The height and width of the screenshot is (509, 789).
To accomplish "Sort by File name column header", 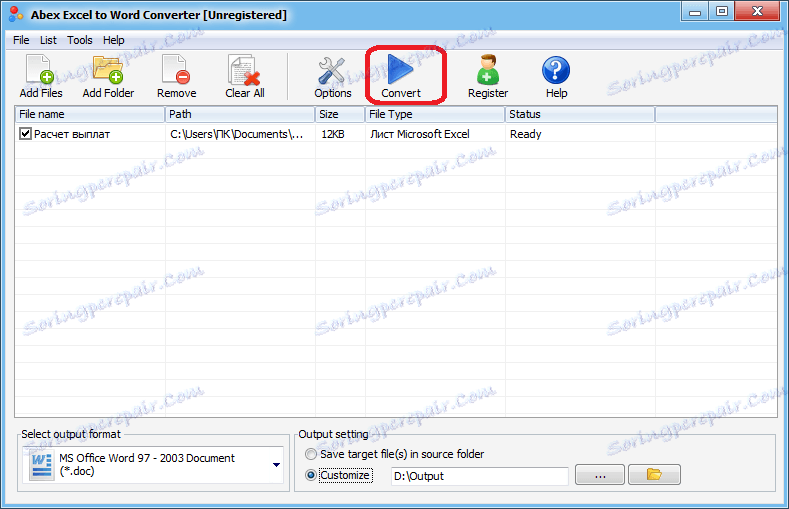I will coord(90,114).
